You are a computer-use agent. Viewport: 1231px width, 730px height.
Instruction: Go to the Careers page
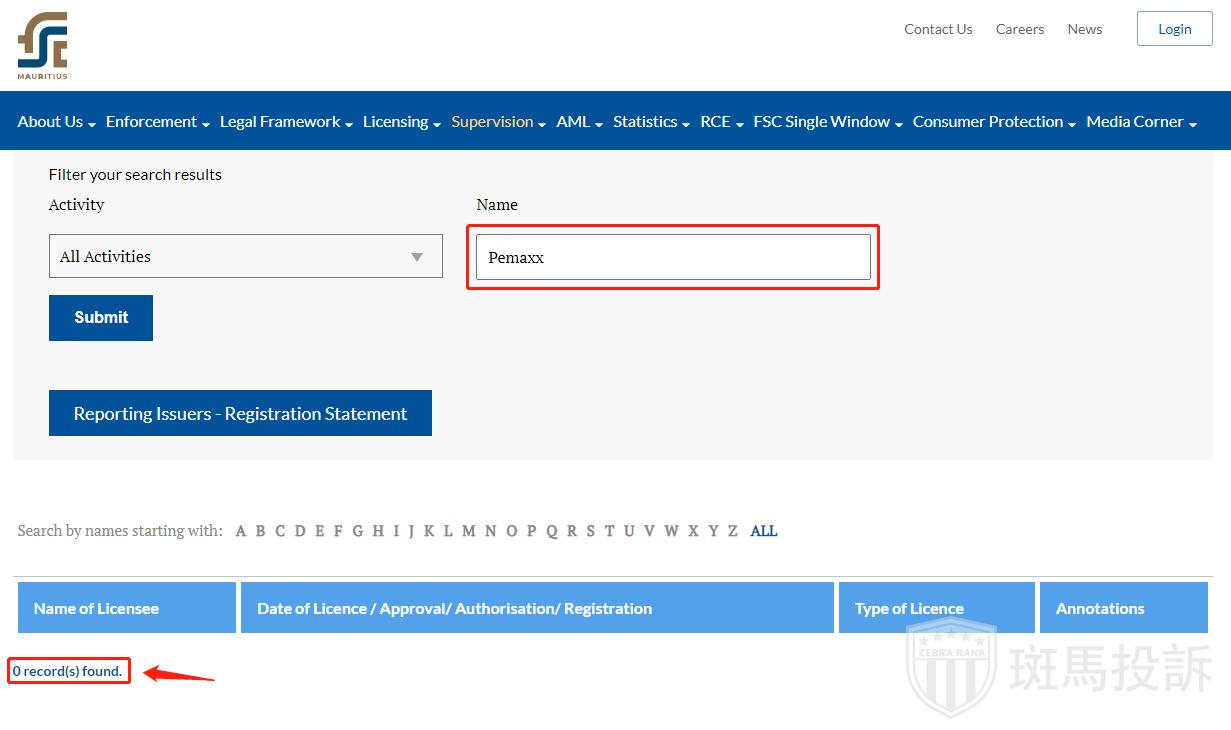pyautogui.click(x=1019, y=29)
